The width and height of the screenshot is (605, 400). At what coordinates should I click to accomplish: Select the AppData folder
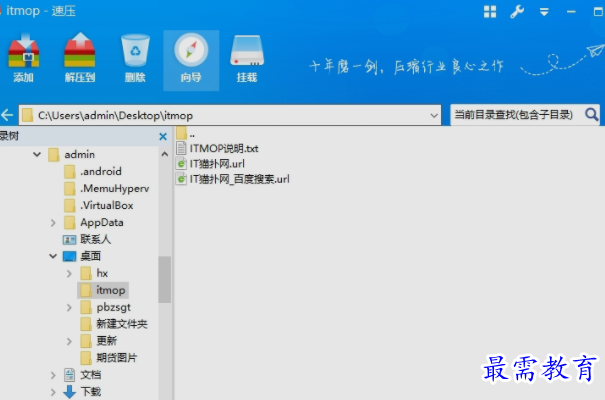(94, 223)
